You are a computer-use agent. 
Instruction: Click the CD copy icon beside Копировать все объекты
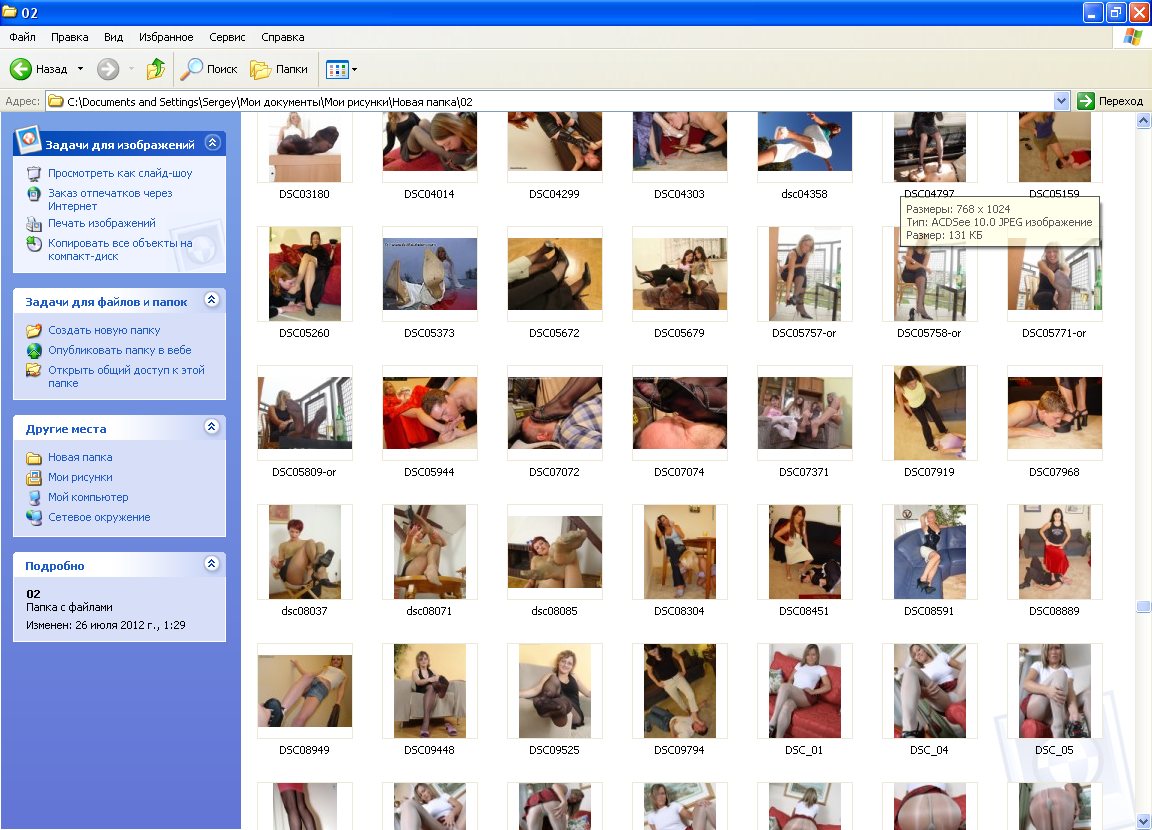[34, 244]
